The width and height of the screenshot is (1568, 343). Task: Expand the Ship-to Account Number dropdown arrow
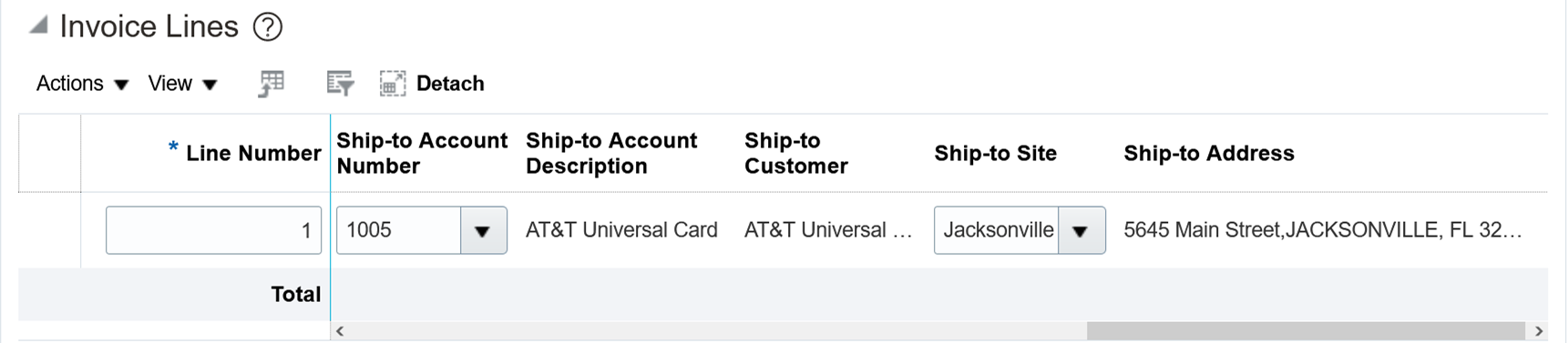[484, 230]
